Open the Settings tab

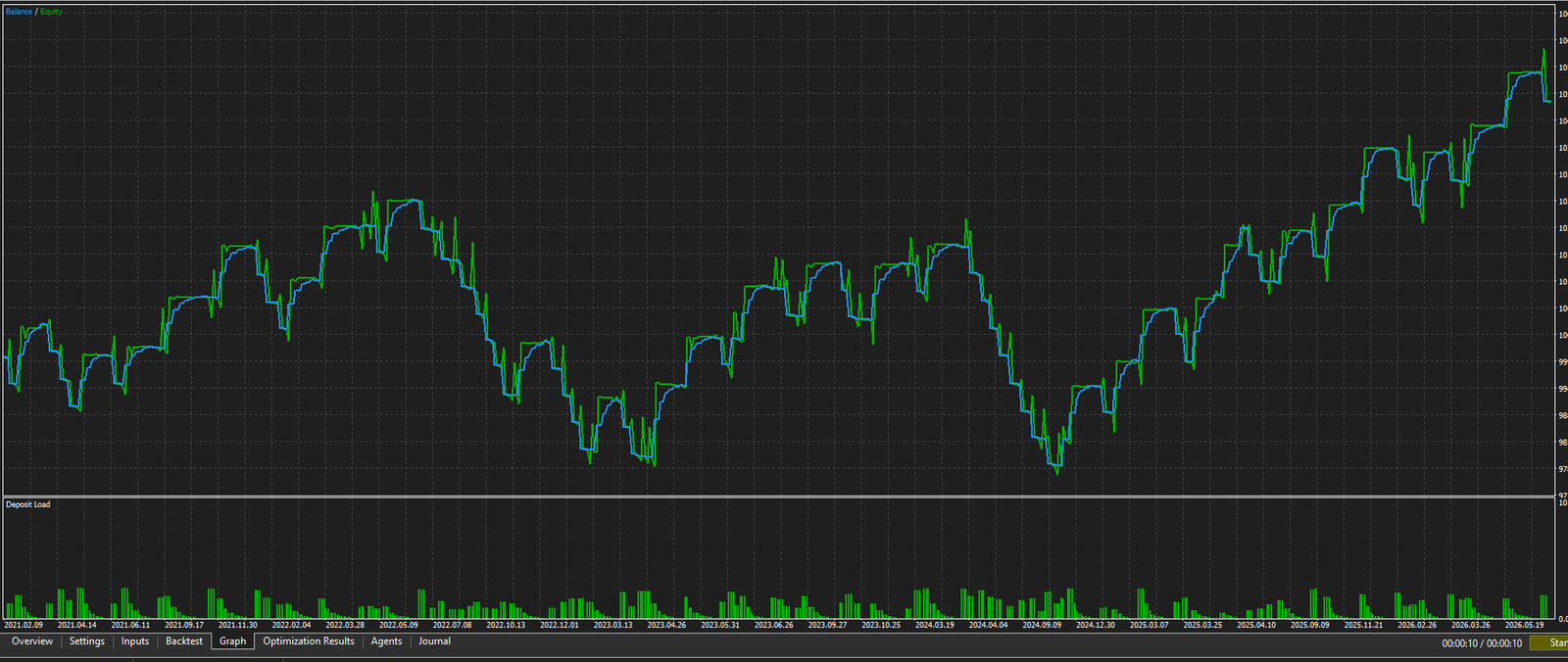[x=87, y=641]
